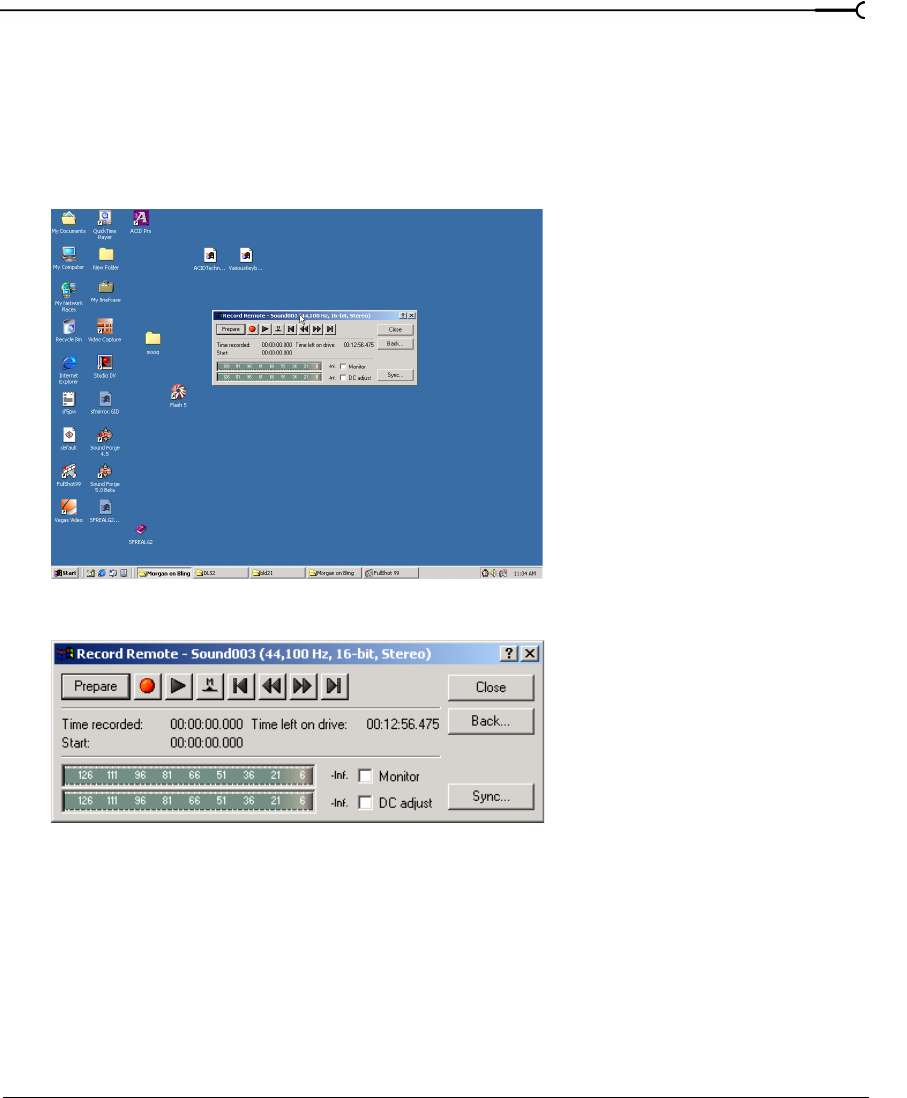Click Drop Marker button in enlarged dialog
The width and height of the screenshot is (907, 1098).
(209, 686)
